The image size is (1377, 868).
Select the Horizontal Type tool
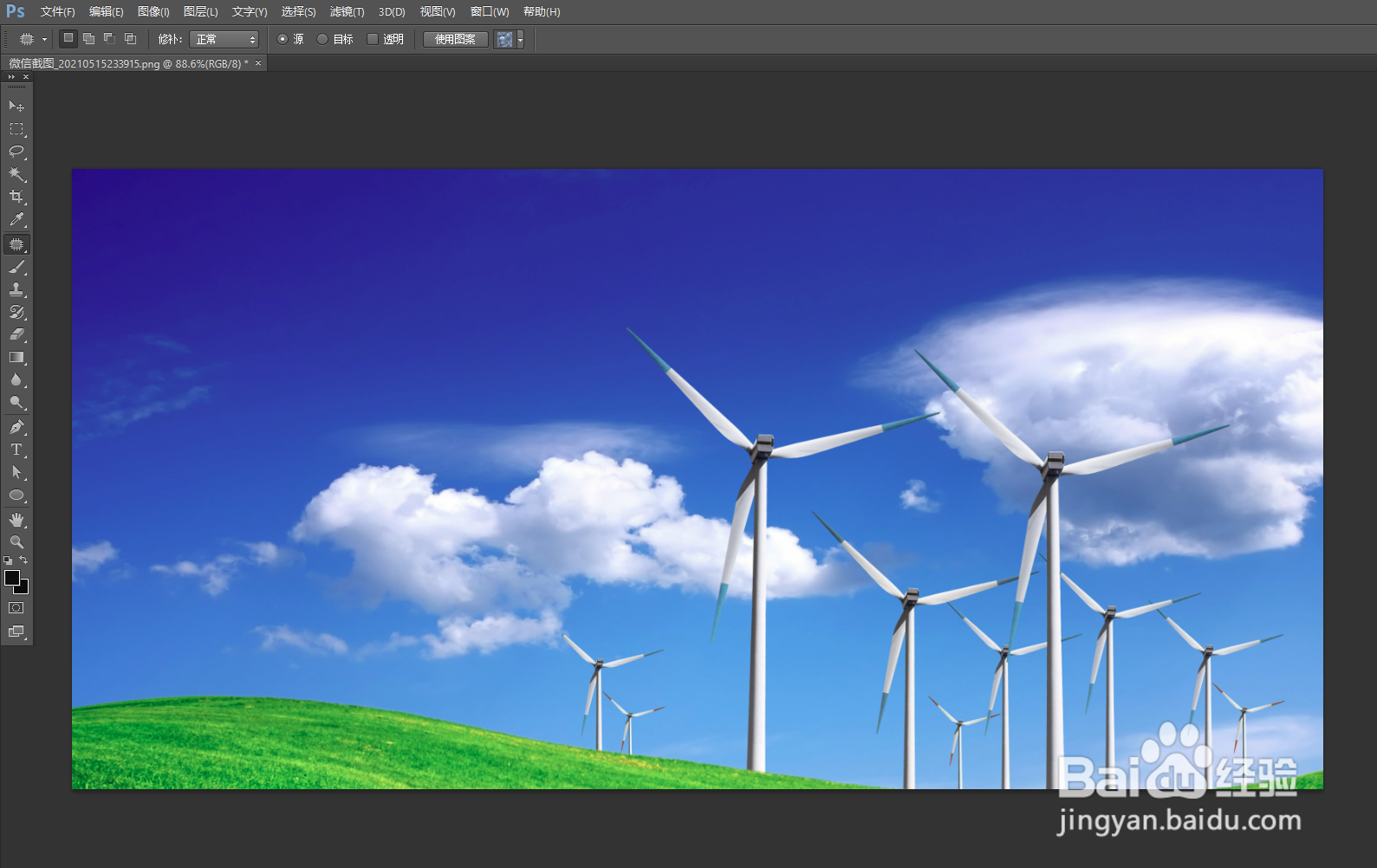tap(16, 450)
